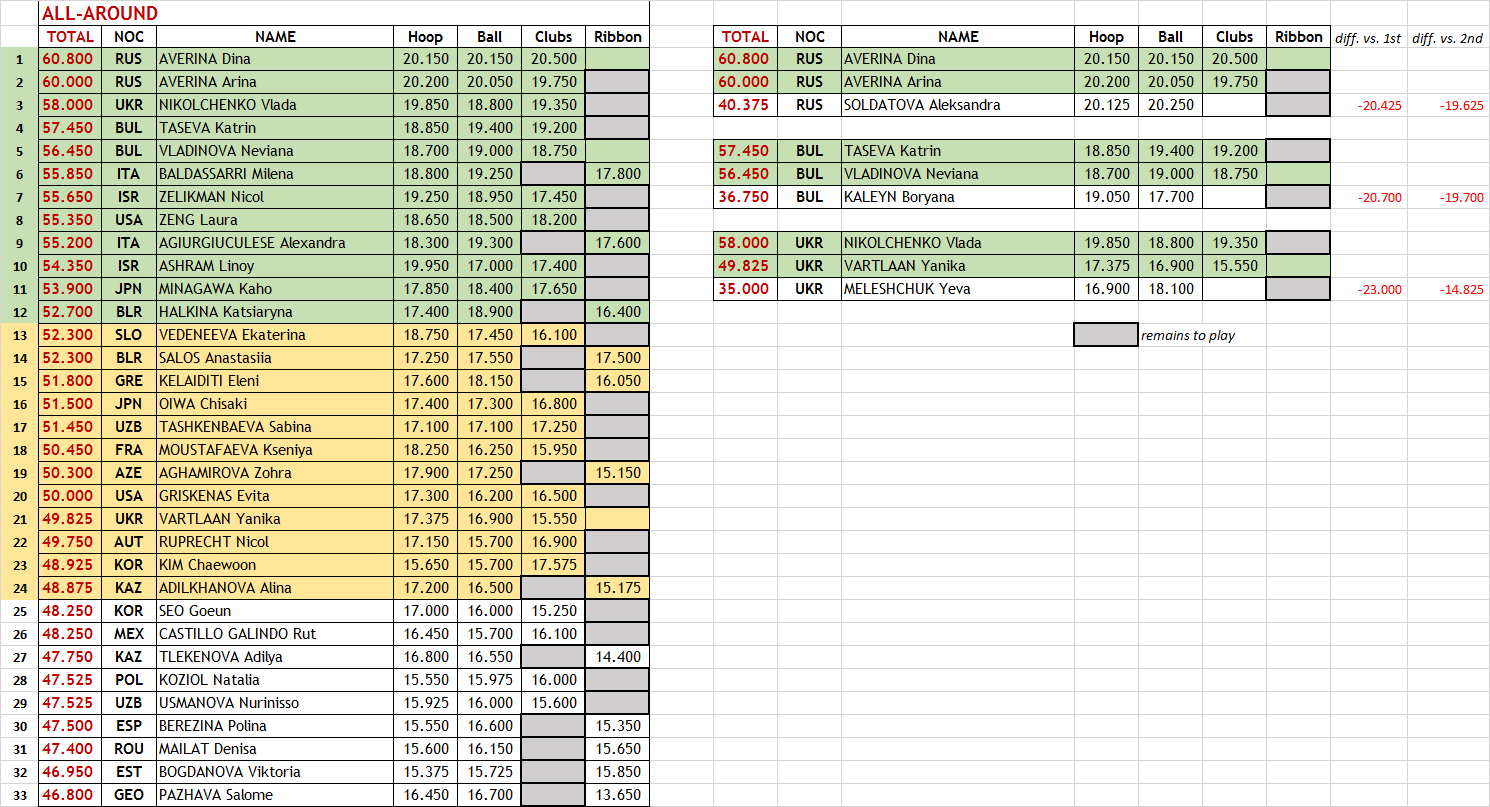Click the Ball column header
The height and width of the screenshot is (807, 1490).
point(489,36)
